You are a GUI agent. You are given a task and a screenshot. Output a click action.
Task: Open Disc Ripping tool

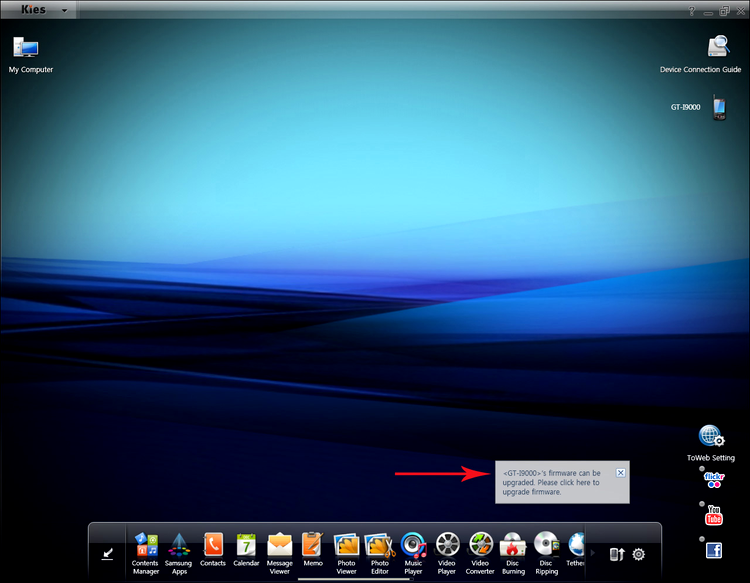coord(547,545)
